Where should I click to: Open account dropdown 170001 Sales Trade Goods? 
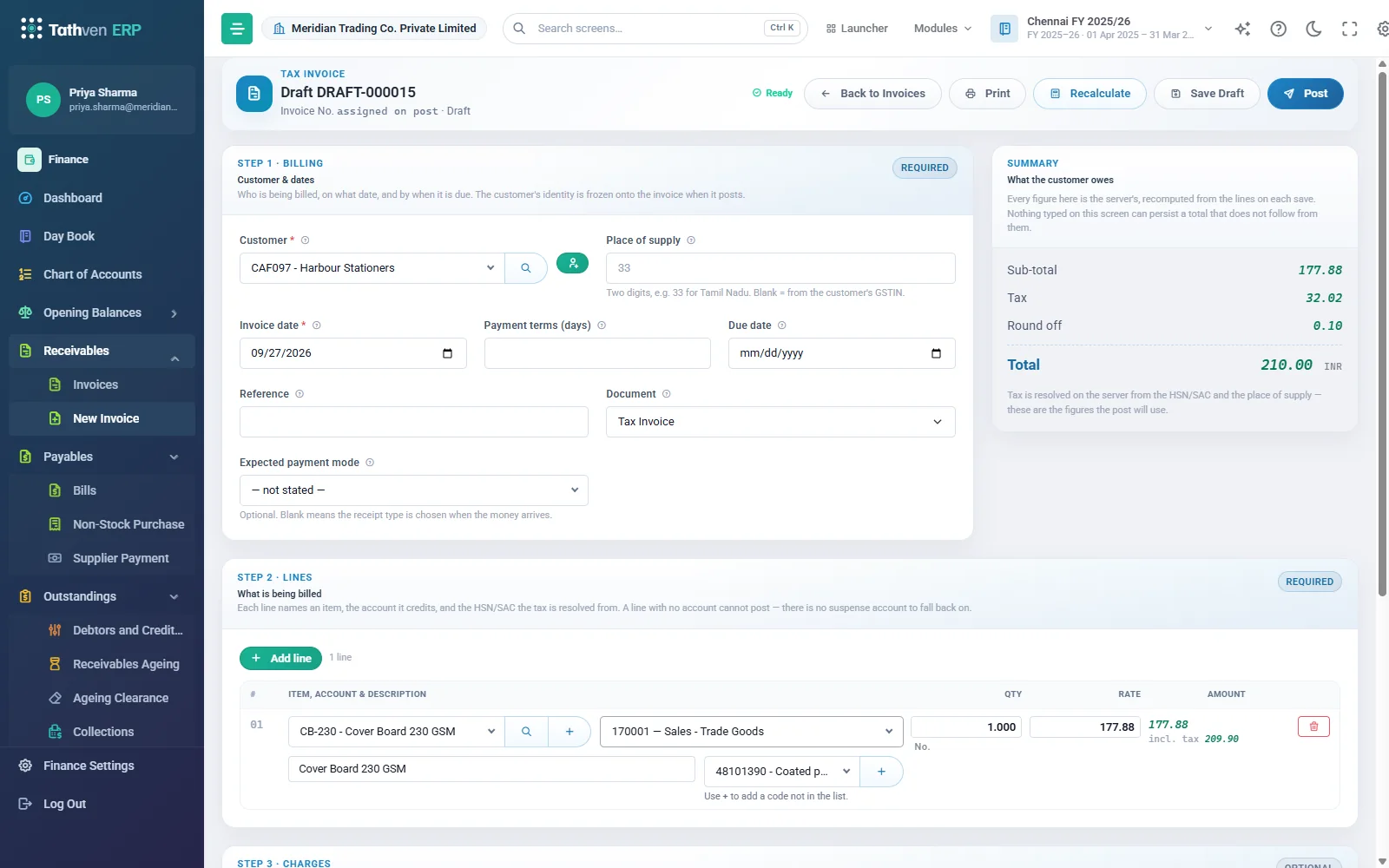(x=752, y=732)
